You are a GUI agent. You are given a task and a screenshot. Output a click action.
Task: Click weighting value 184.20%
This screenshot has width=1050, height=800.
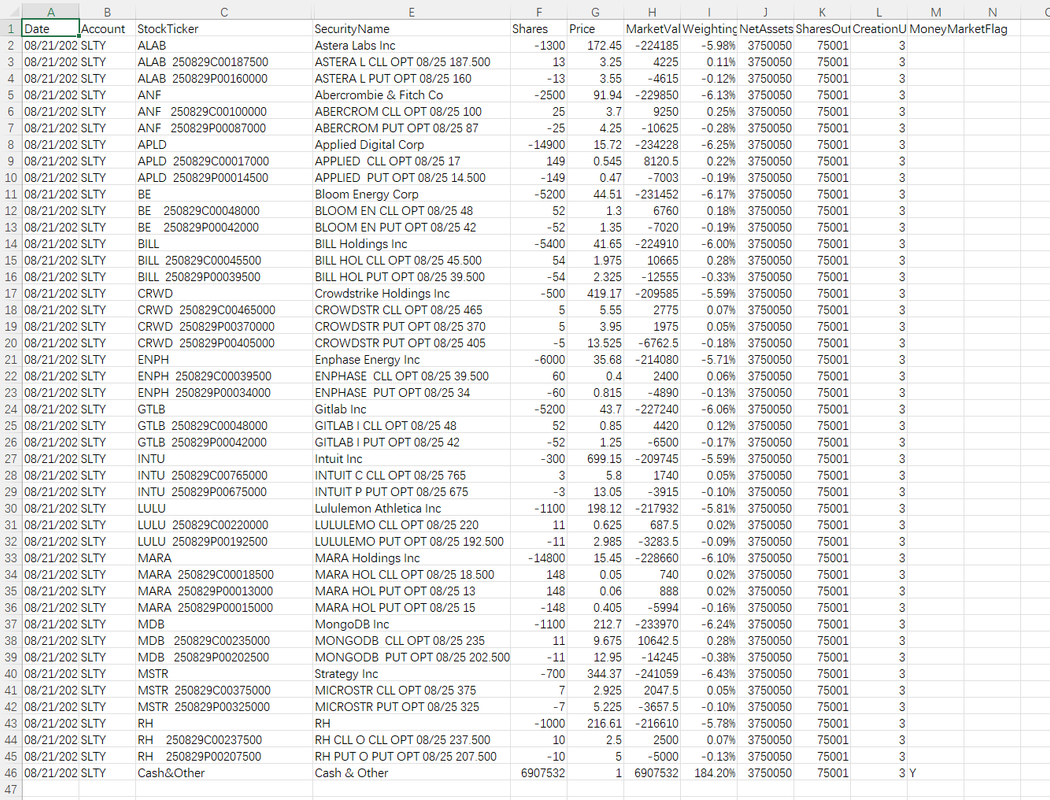point(709,773)
